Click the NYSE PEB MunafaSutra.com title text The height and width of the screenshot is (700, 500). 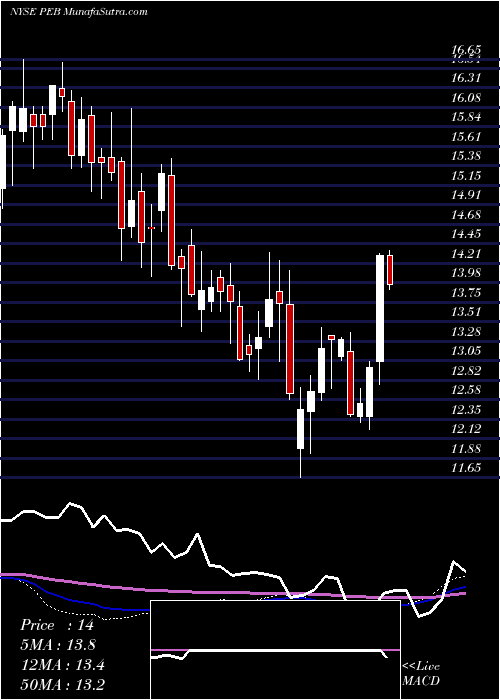[79, 12]
